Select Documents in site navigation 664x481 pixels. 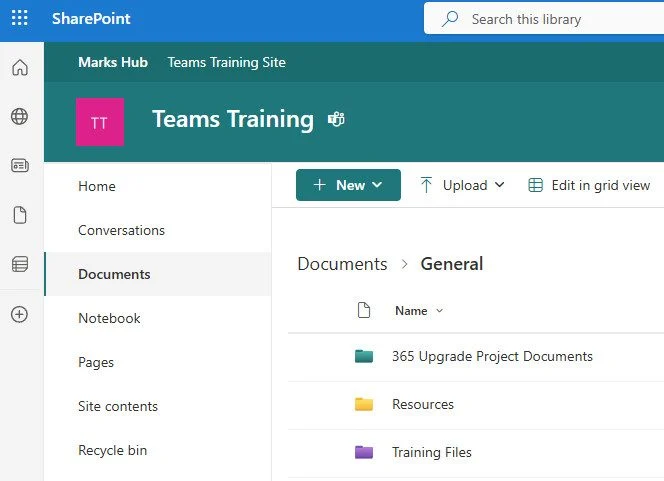[158, 274]
